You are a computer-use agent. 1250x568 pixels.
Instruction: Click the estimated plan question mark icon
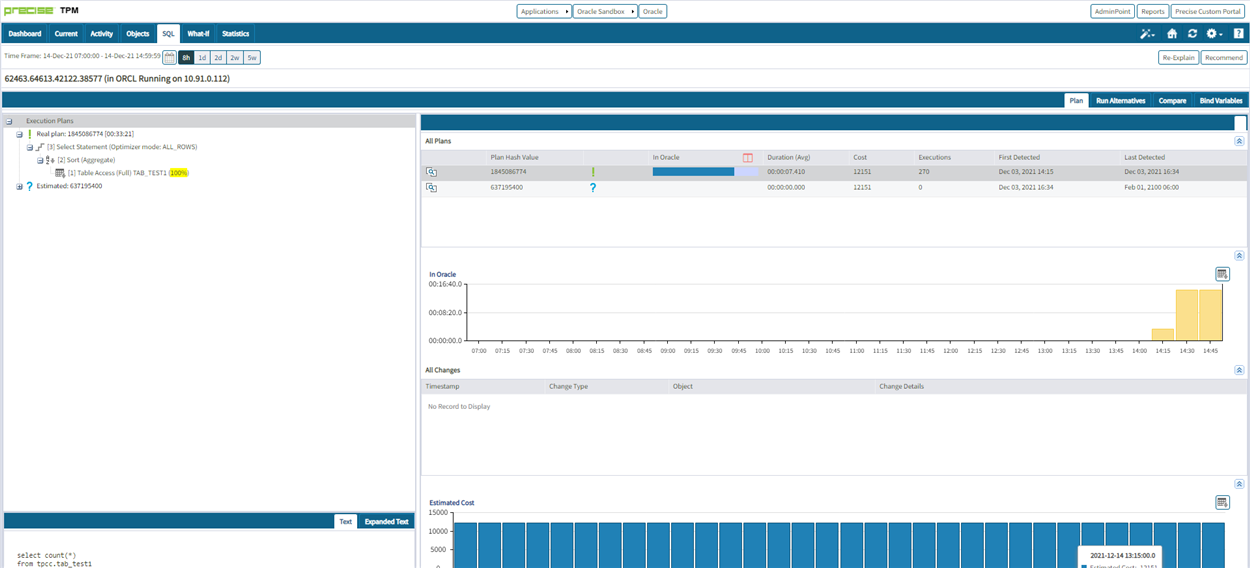coord(30,186)
